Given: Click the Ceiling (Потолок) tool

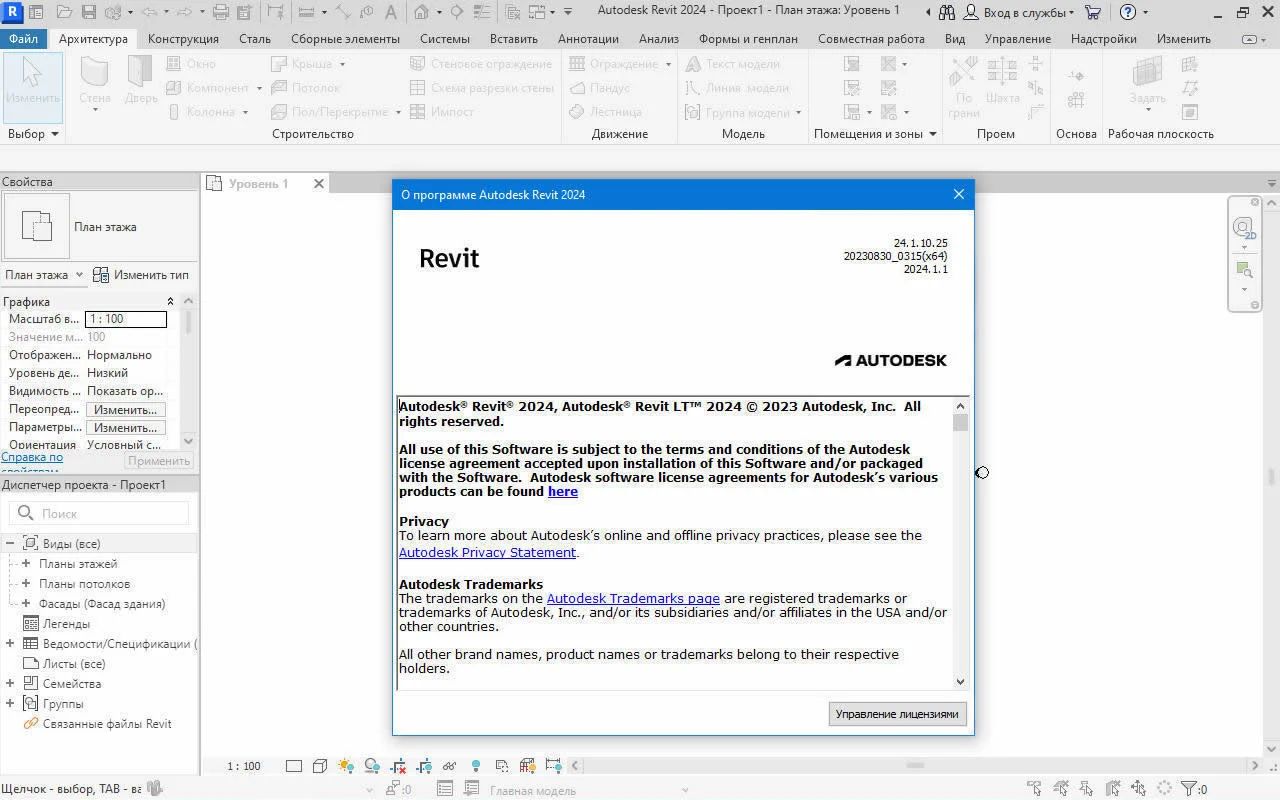Looking at the screenshot, I should pos(305,88).
